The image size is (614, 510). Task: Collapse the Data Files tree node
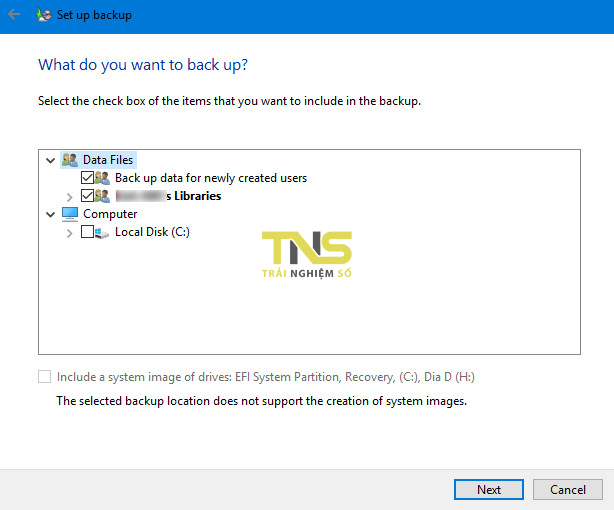(50, 160)
